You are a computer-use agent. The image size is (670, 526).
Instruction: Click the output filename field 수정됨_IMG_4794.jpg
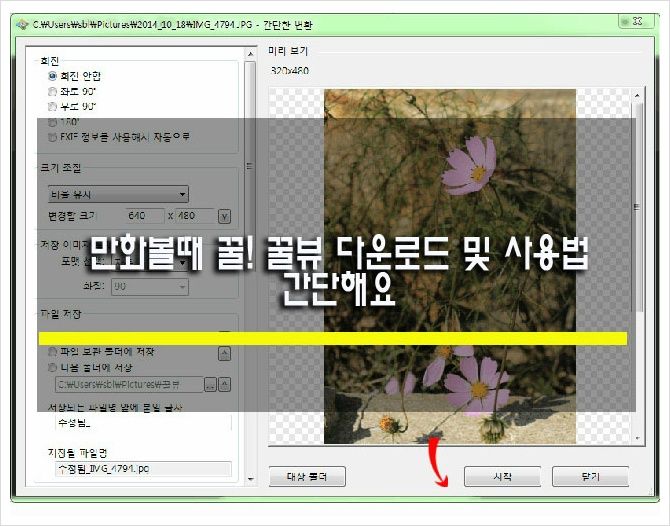143,469
